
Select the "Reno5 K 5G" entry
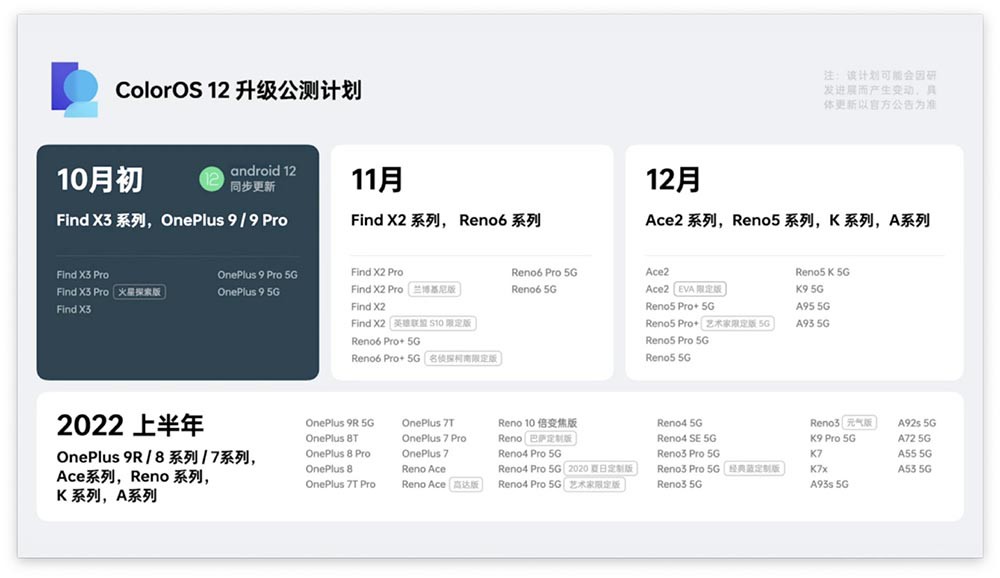[x=822, y=272]
